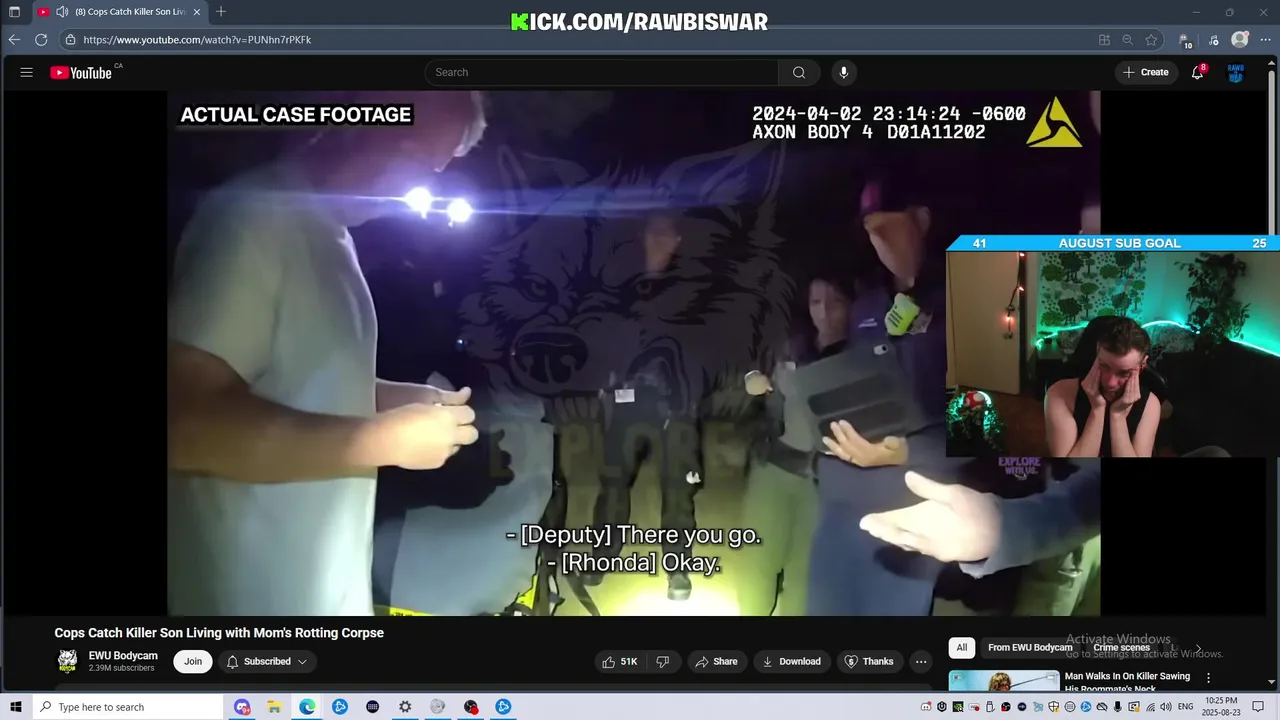Click the browser address bar URL
This screenshot has width=1280, height=720.
pos(197,40)
